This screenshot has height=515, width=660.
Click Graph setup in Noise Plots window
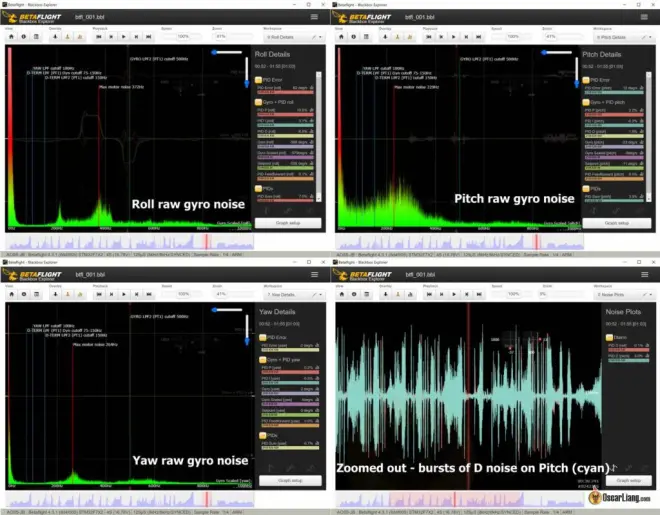[x=628, y=480]
